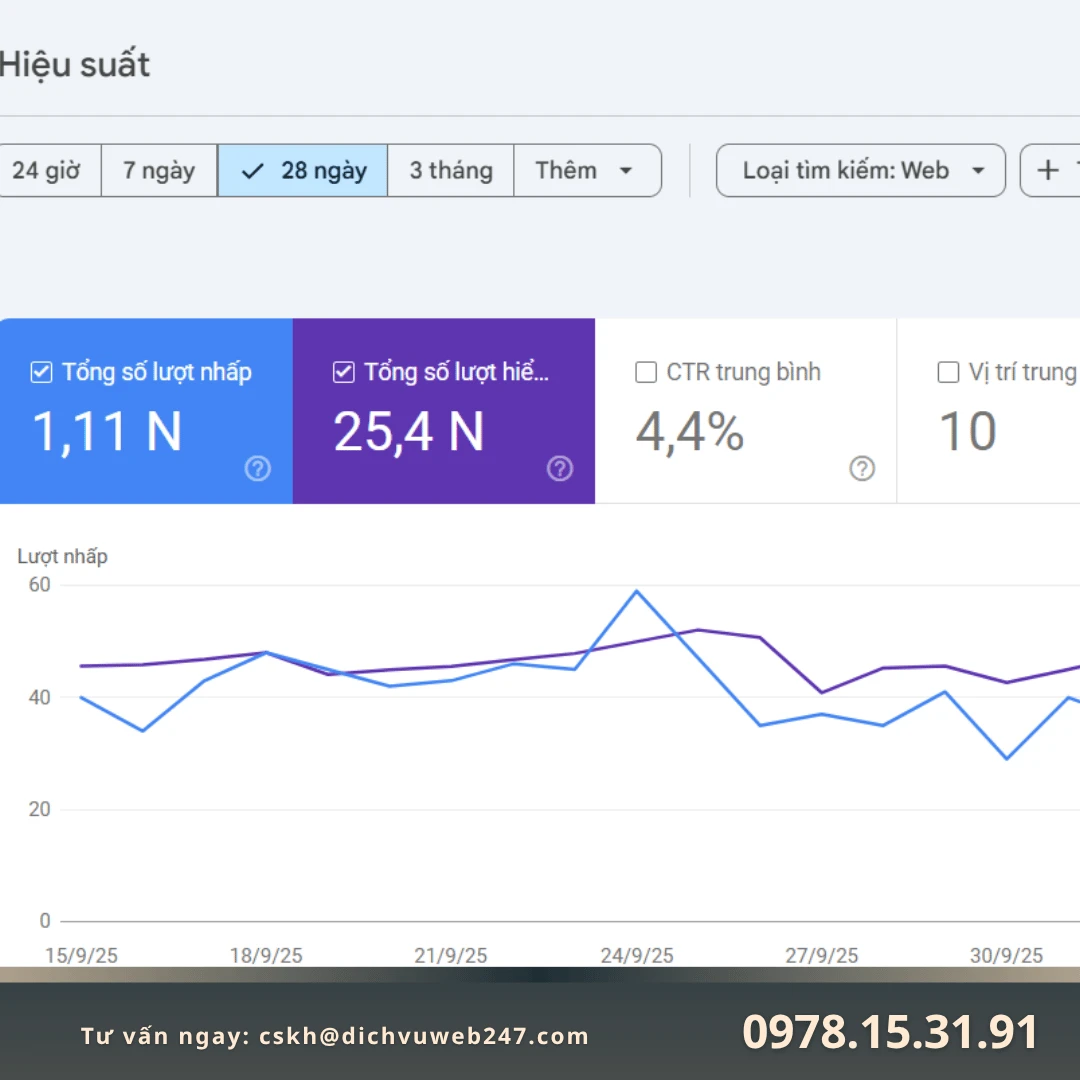Switch to the 24 giờ range
The width and height of the screenshot is (1080, 1080).
pyautogui.click(x=46, y=170)
